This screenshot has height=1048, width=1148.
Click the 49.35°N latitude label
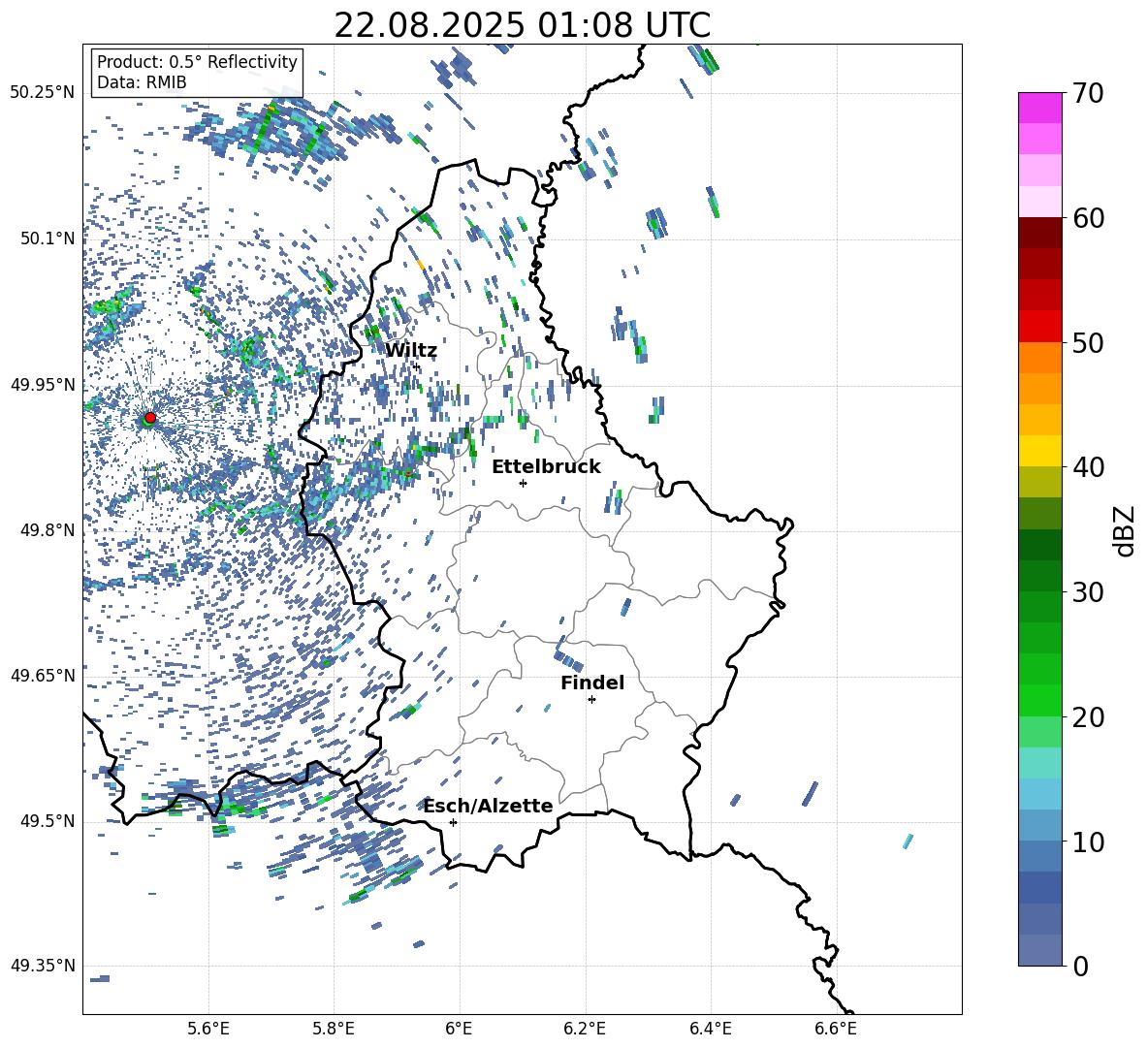point(43,966)
